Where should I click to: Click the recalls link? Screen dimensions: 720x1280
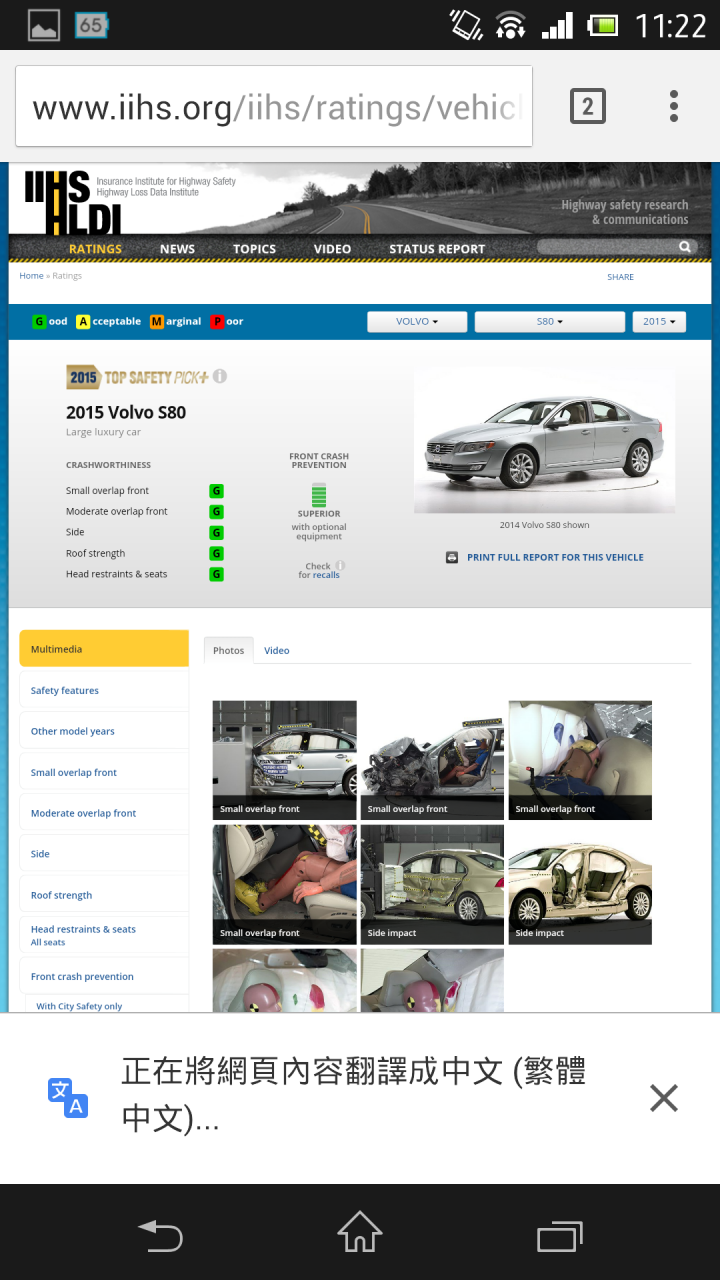(x=326, y=575)
